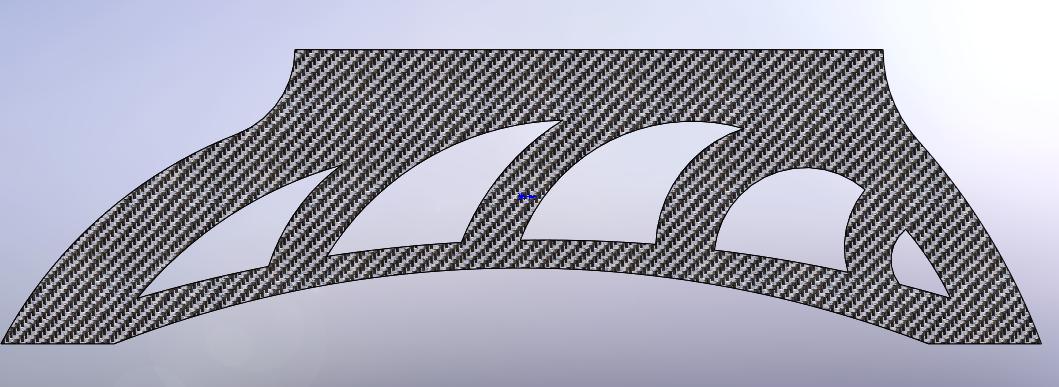Click inside the rounded fourth cutout
Screen dimensions: 1059x387
click(x=783, y=216)
